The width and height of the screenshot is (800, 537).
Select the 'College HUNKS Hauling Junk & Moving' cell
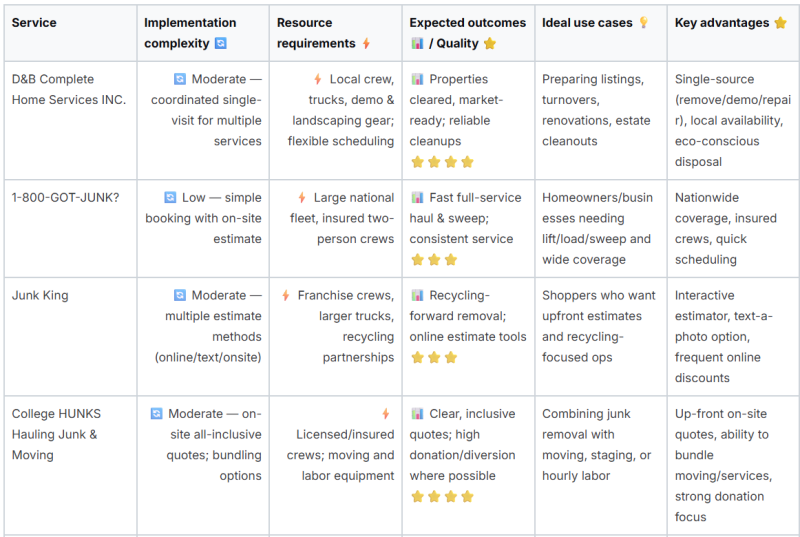pos(70,465)
